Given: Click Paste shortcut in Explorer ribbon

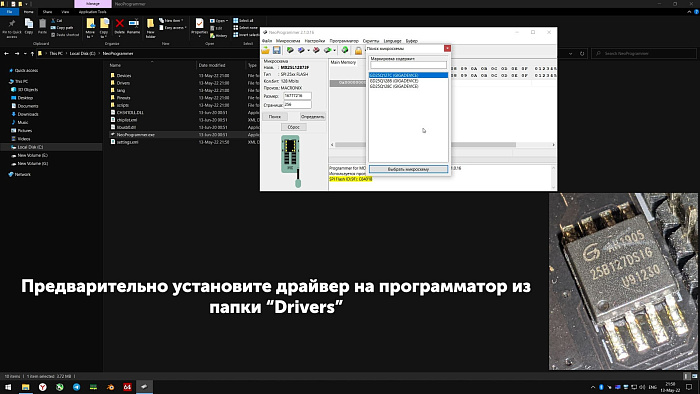Looking at the screenshot, I should coord(65,35).
